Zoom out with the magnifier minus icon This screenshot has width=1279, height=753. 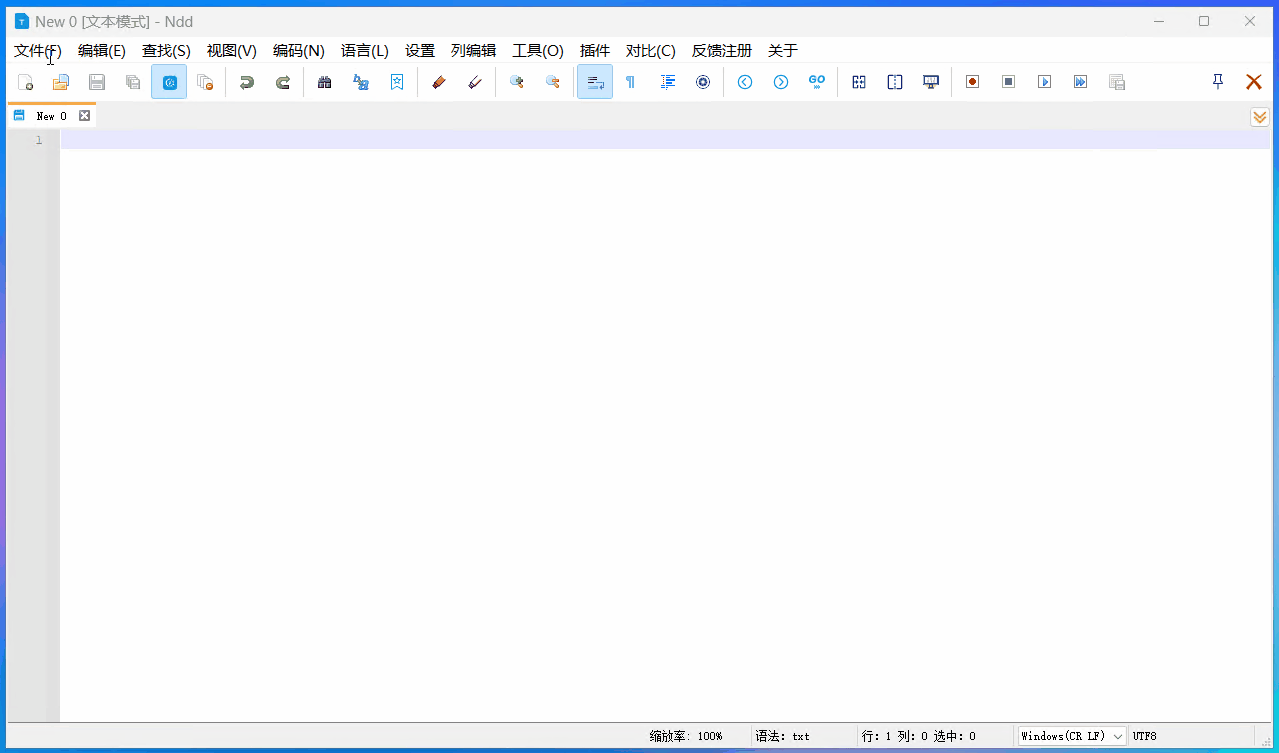pyautogui.click(x=552, y=82)
